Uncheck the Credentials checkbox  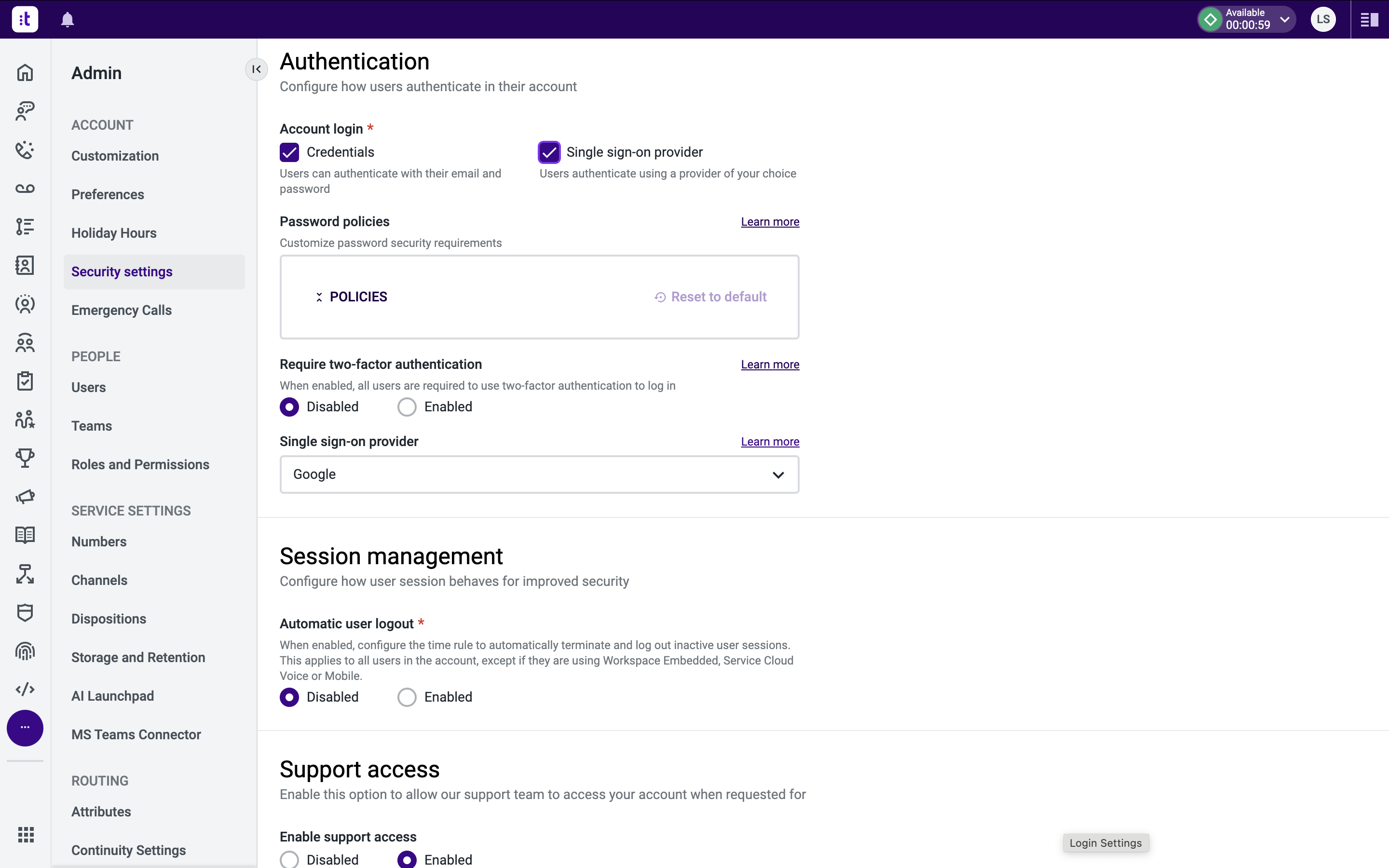[x=289, y=152]
